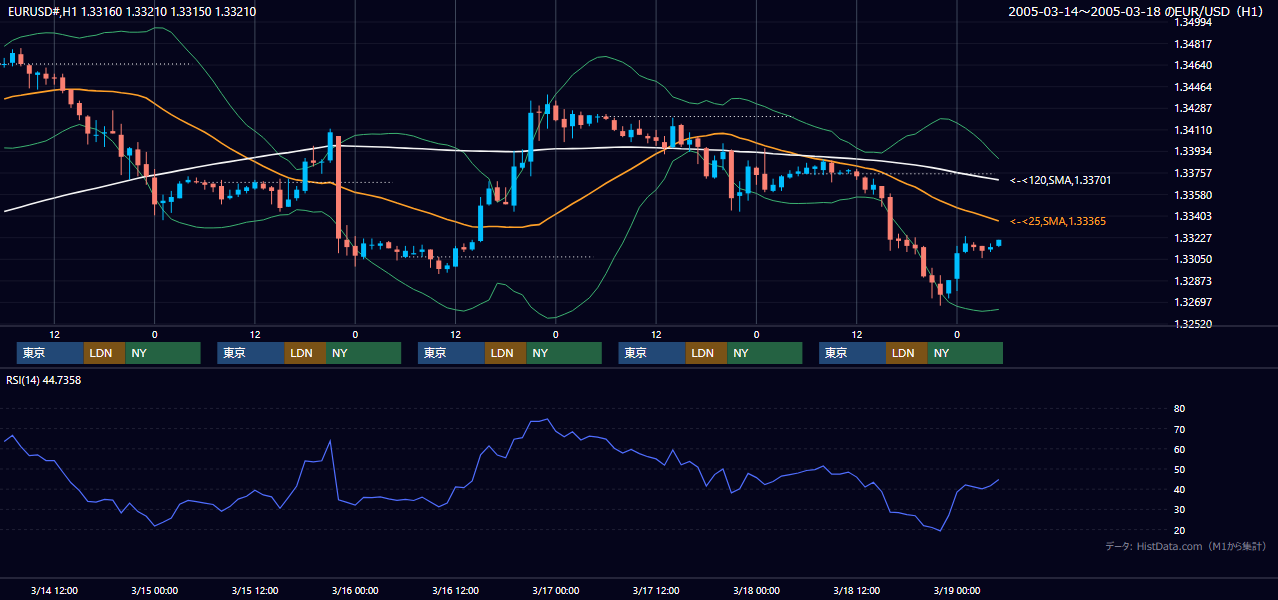The height and width of the screenshot is (600, 1278).
Task: Click the 東京 session block above 3/16 12:00
Action: (451, 353)
